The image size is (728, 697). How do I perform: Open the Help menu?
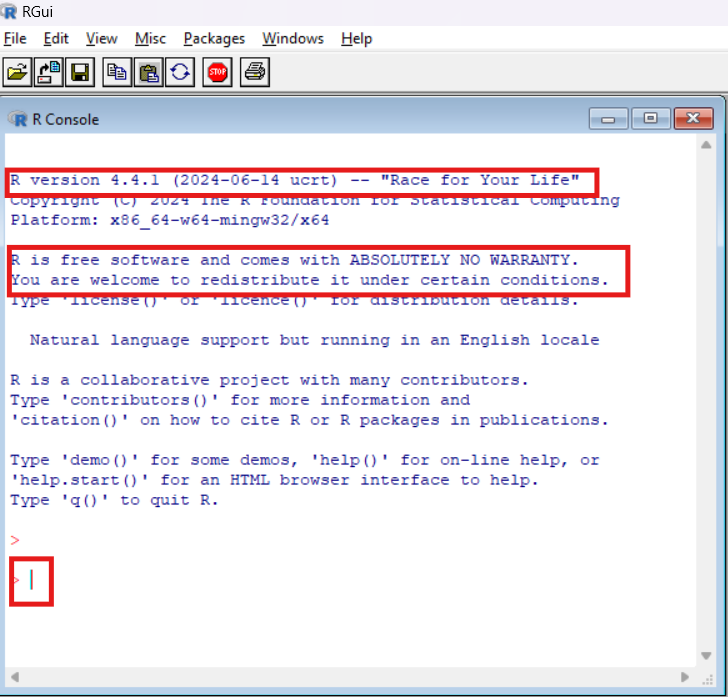[356, 38]
